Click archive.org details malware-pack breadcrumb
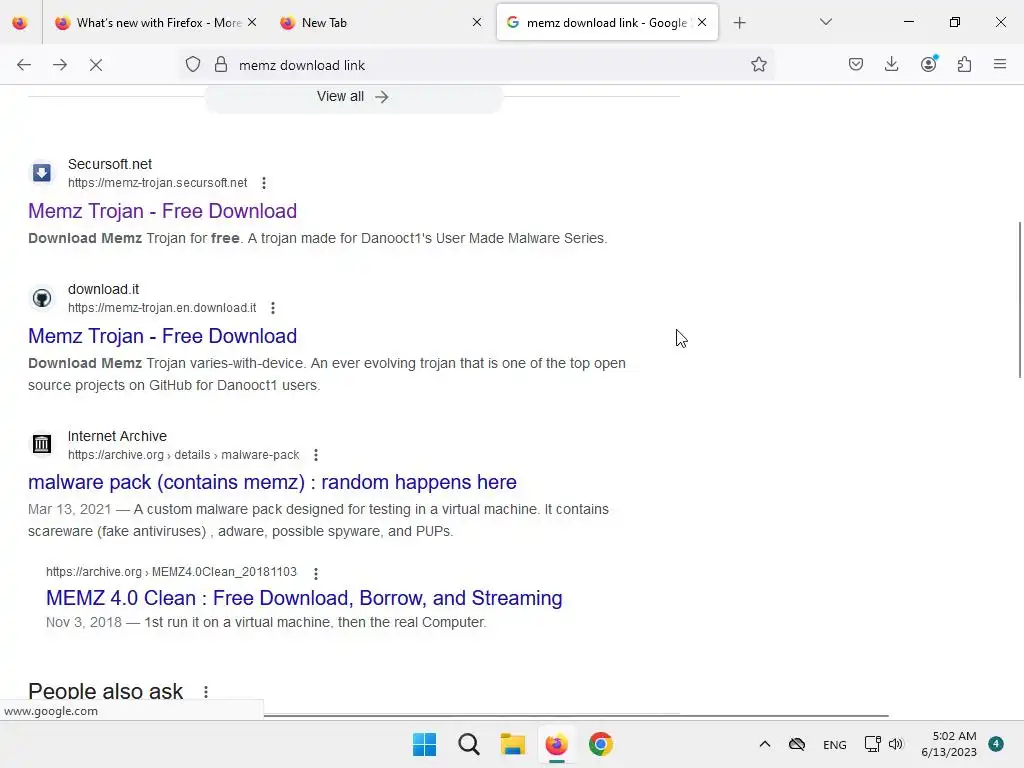Image resolution: width=1024 pixels, height=768 pixels. (184, 455)
